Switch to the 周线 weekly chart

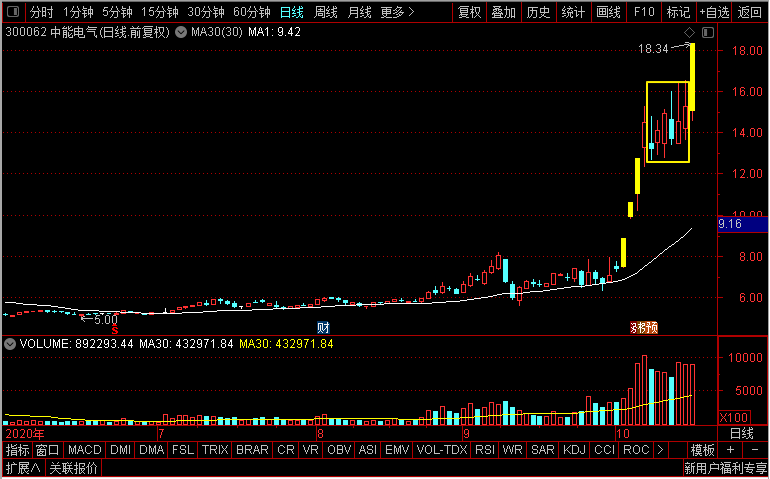click(x=325, y=12)
